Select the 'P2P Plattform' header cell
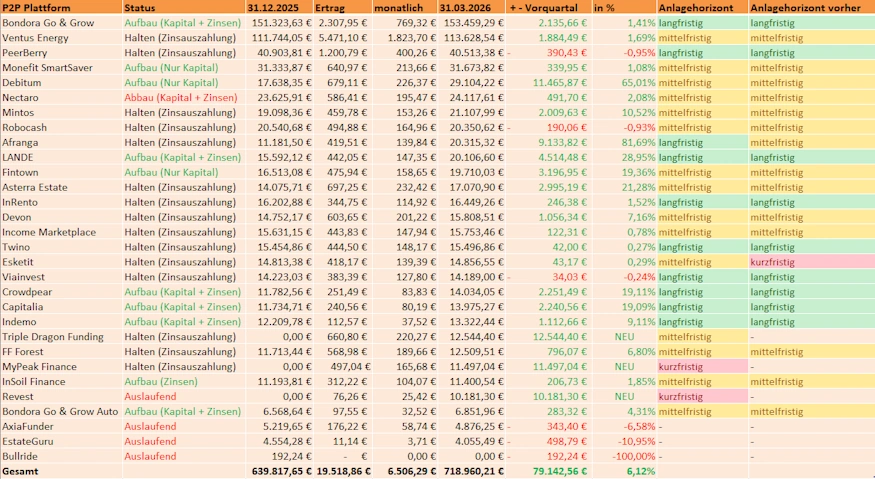This screenshot has width=875, height=479. pyautogui.click(x=61, y=7)
